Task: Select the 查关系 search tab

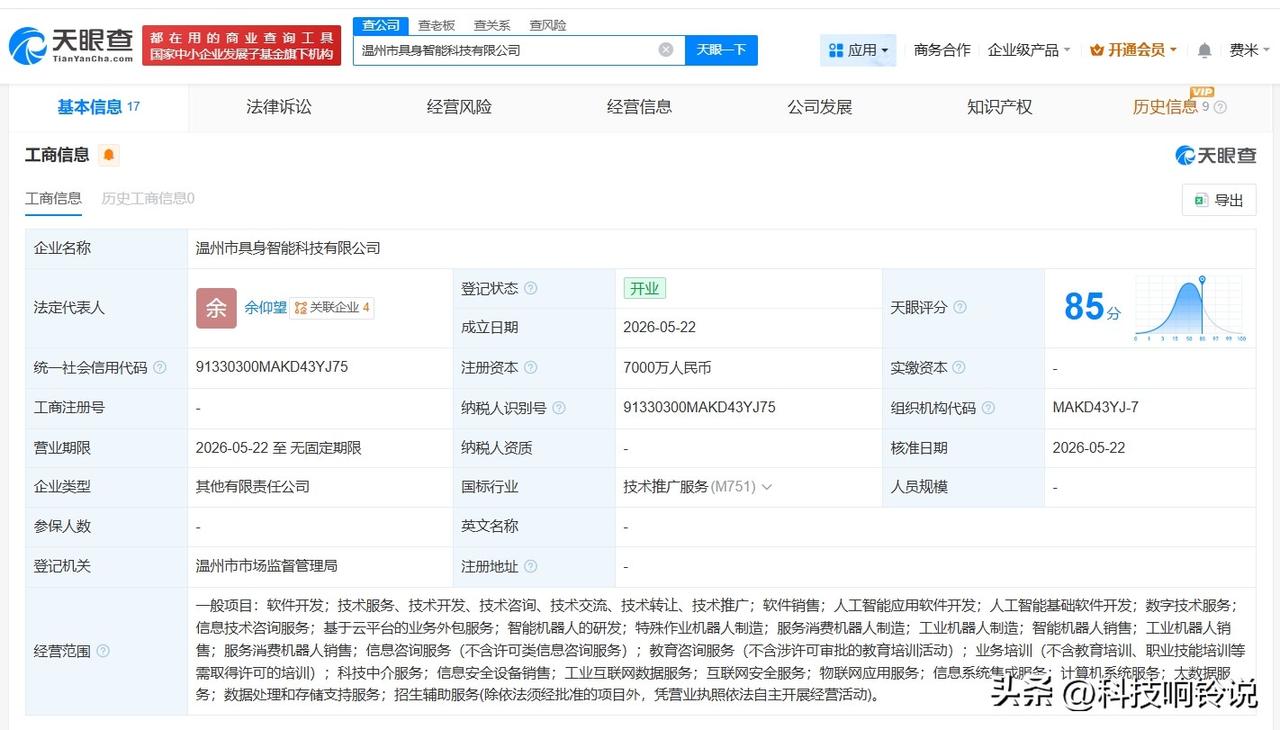Action: [x=492, y=25]
